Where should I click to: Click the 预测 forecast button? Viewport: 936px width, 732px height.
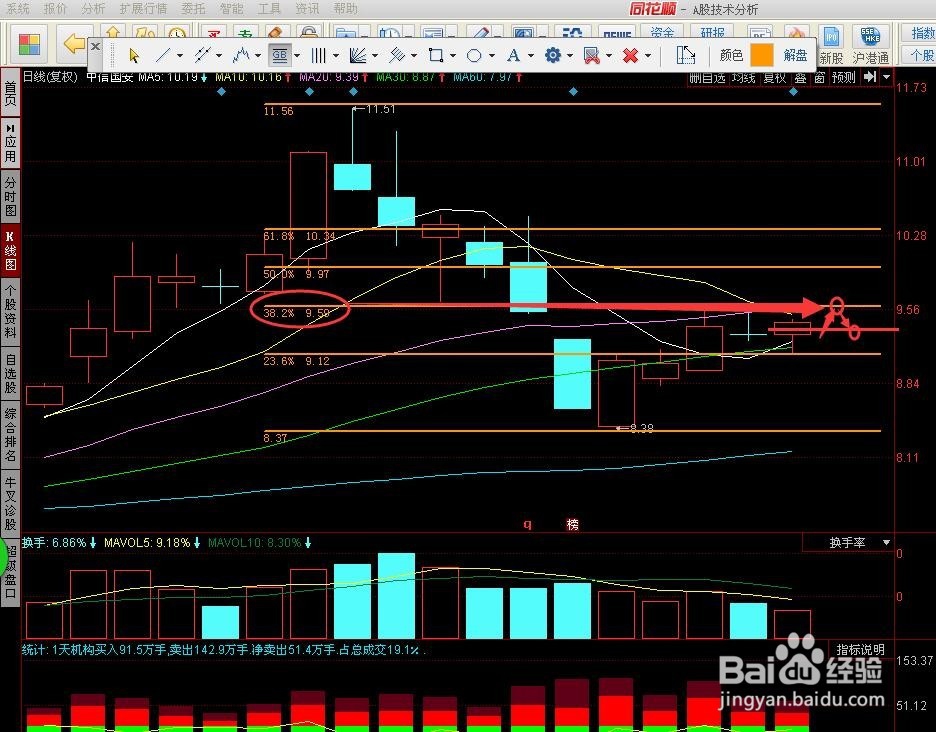point(844,77)
